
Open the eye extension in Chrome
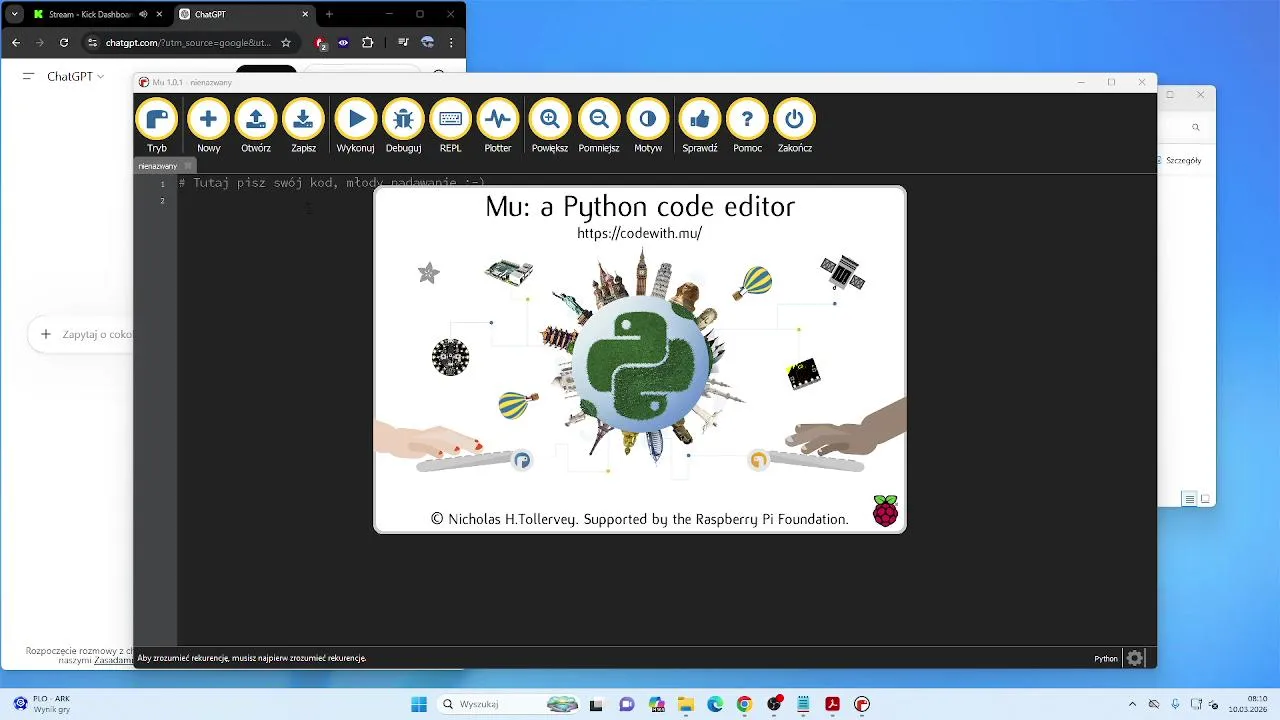[343, 43]
